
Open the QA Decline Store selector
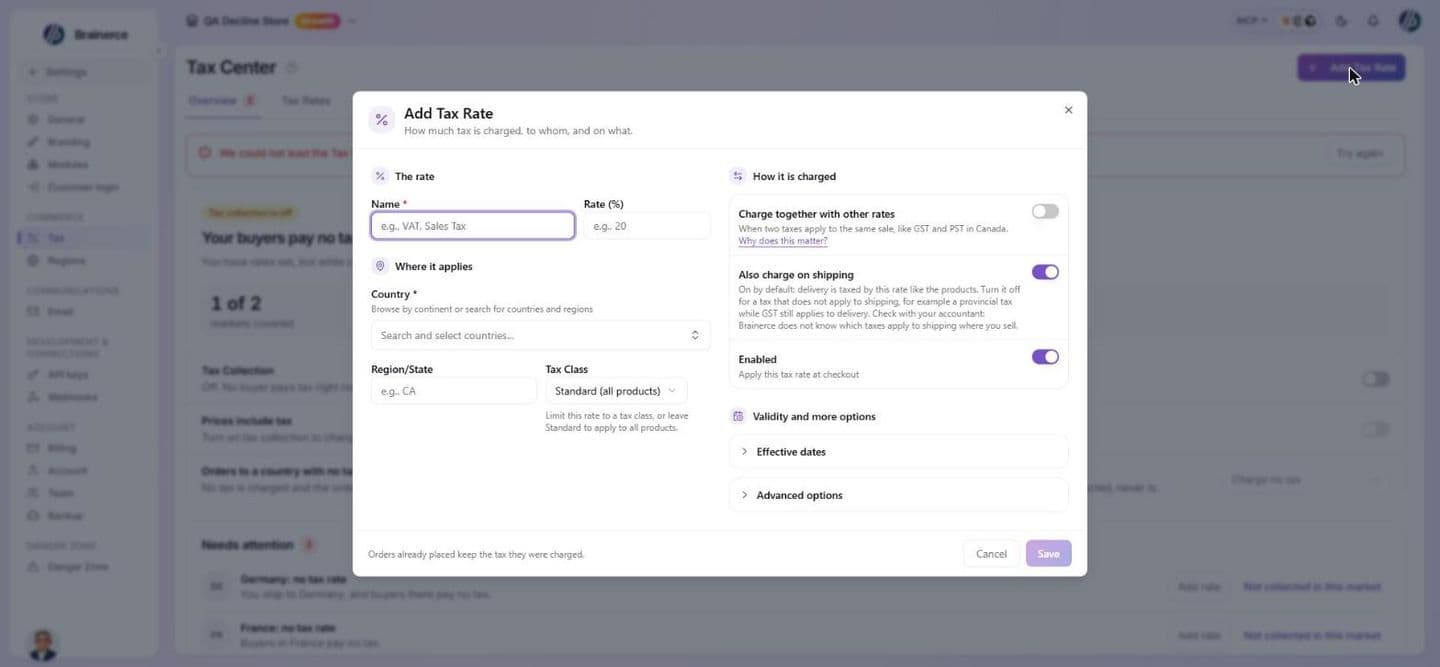[x=270, y=21]
